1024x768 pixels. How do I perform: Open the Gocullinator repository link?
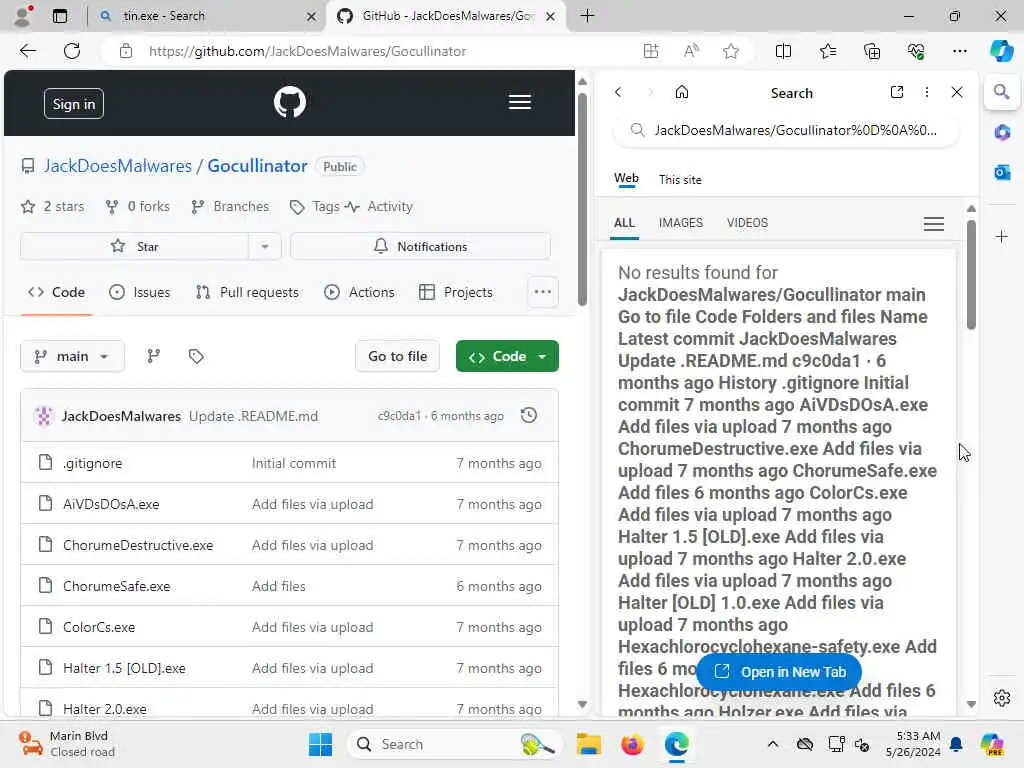click(257, 166)
